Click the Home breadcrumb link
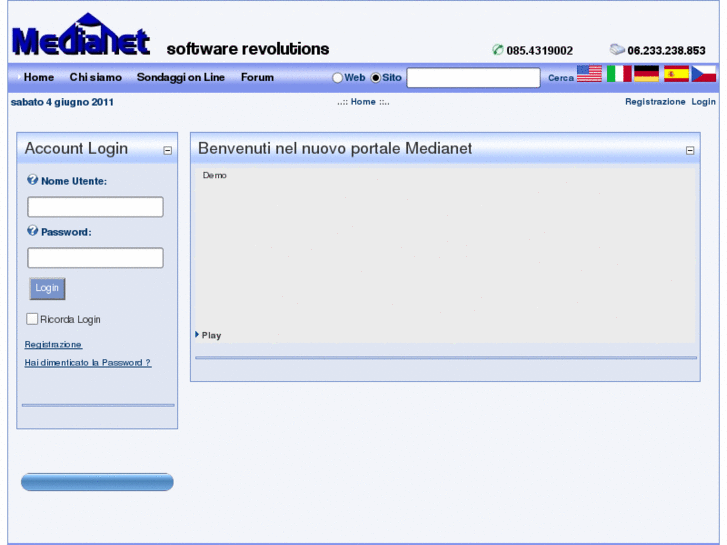 [363, 102]
